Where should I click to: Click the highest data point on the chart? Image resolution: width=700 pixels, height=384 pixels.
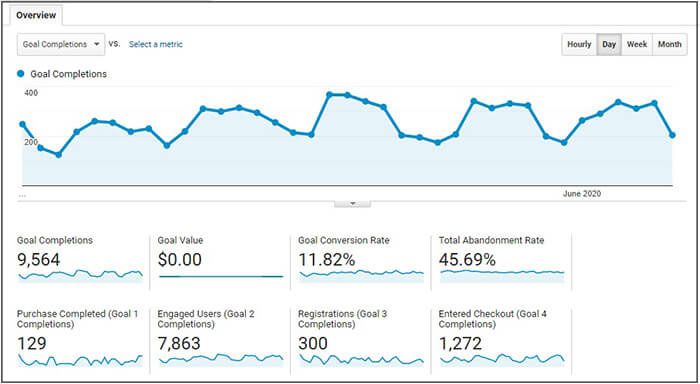(x=329, y=95)
